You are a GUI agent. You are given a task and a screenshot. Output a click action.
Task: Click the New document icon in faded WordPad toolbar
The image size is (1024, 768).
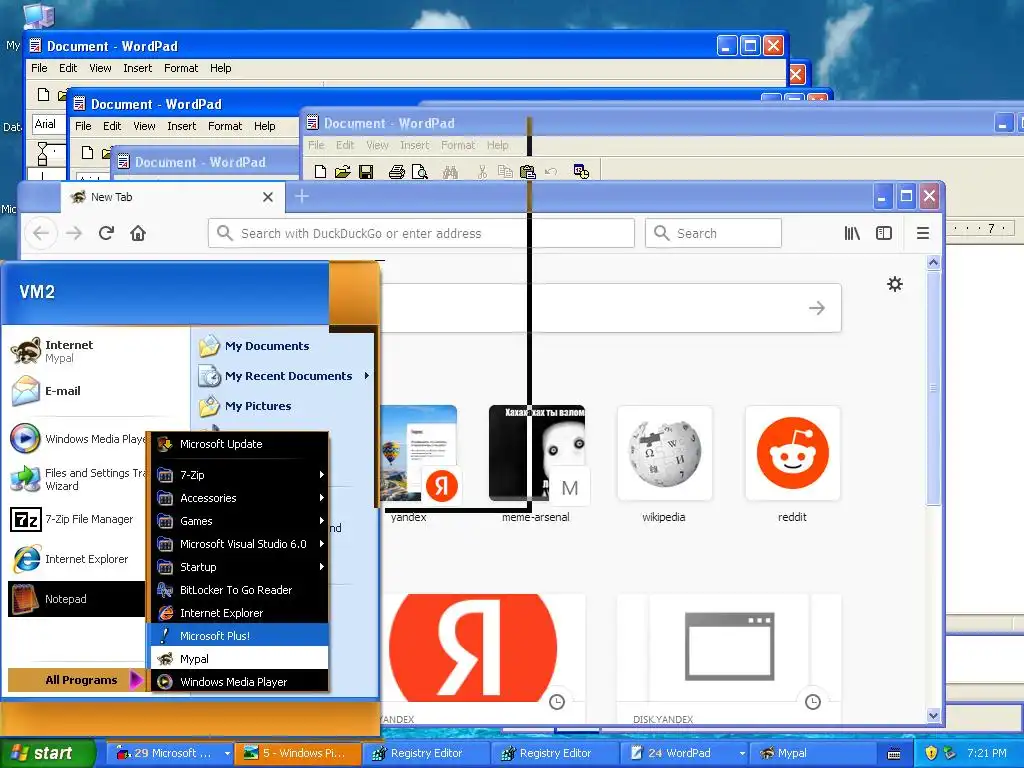click(x=320, y=172)
